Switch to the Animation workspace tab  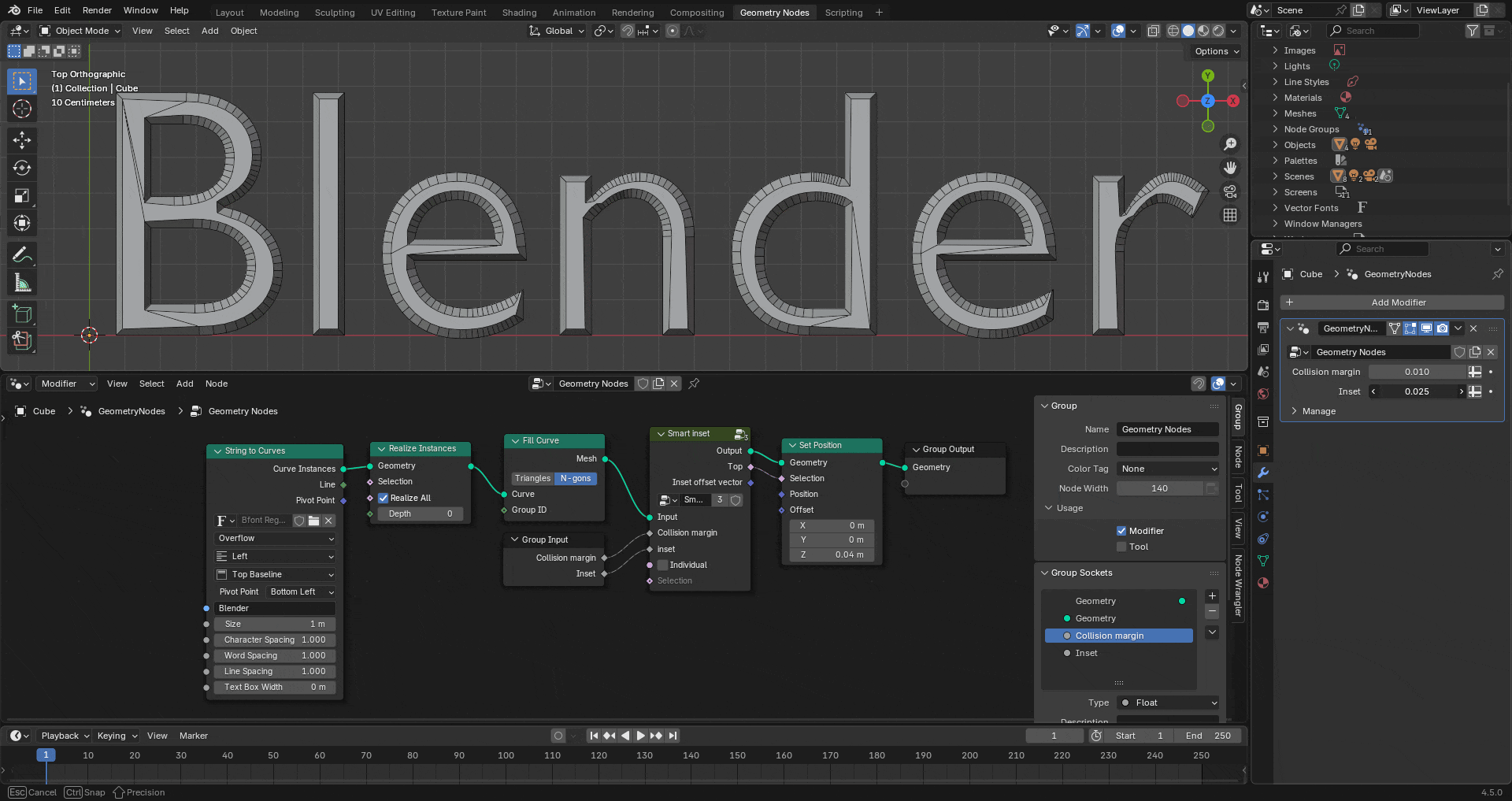click(574, 13)
